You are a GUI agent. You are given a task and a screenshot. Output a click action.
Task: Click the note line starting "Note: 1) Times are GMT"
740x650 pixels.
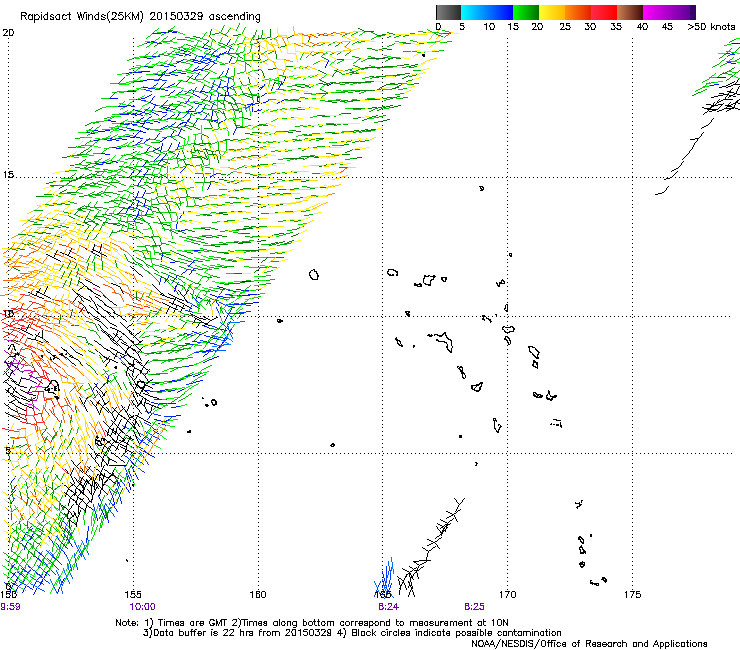point(312,623)
